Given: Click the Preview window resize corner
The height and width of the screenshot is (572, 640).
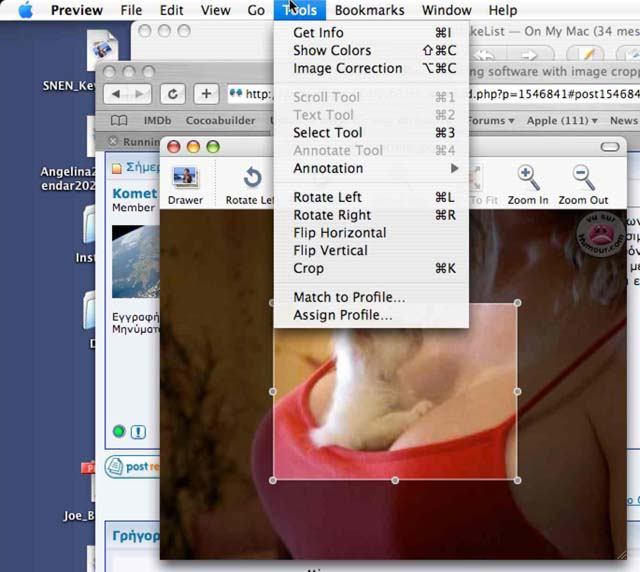Looking at the screenshot, I should click(621, 554).
